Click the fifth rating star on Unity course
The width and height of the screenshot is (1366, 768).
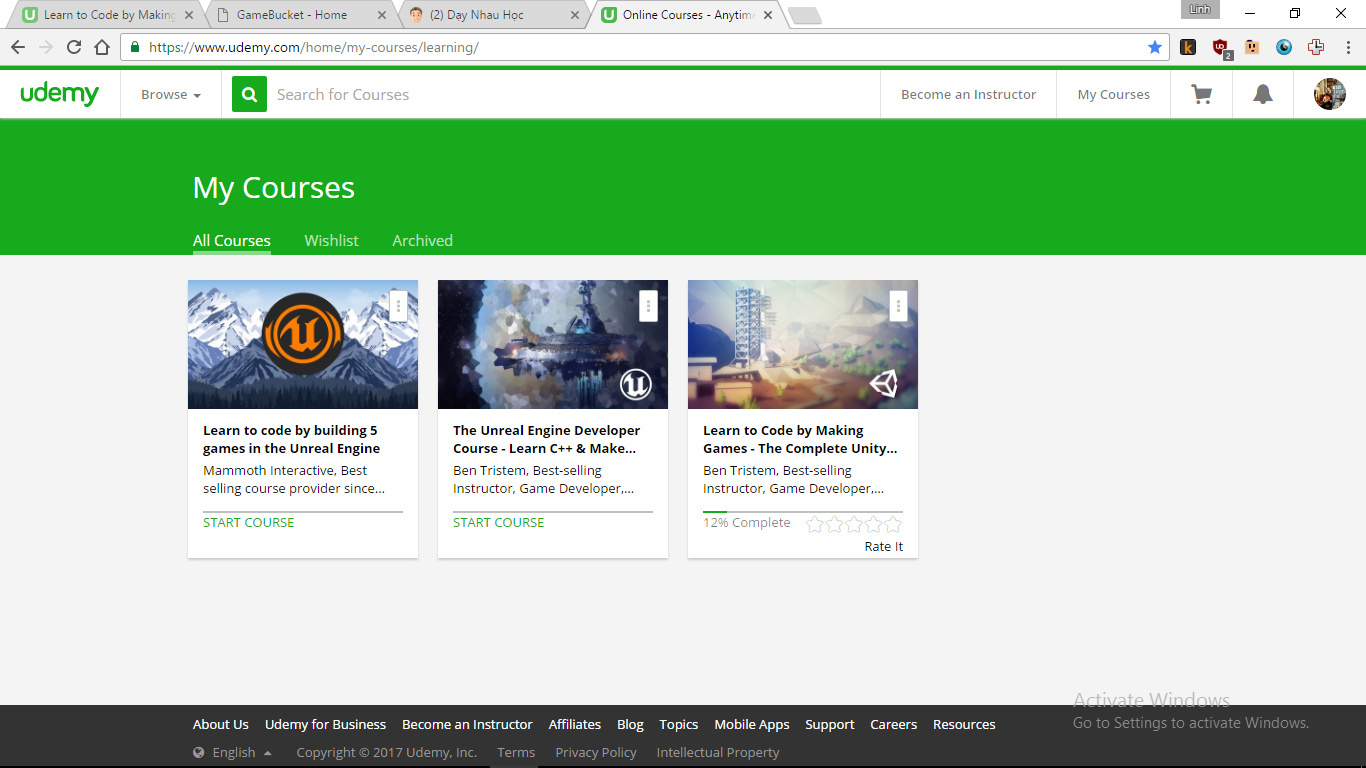[x=893, y=524]
